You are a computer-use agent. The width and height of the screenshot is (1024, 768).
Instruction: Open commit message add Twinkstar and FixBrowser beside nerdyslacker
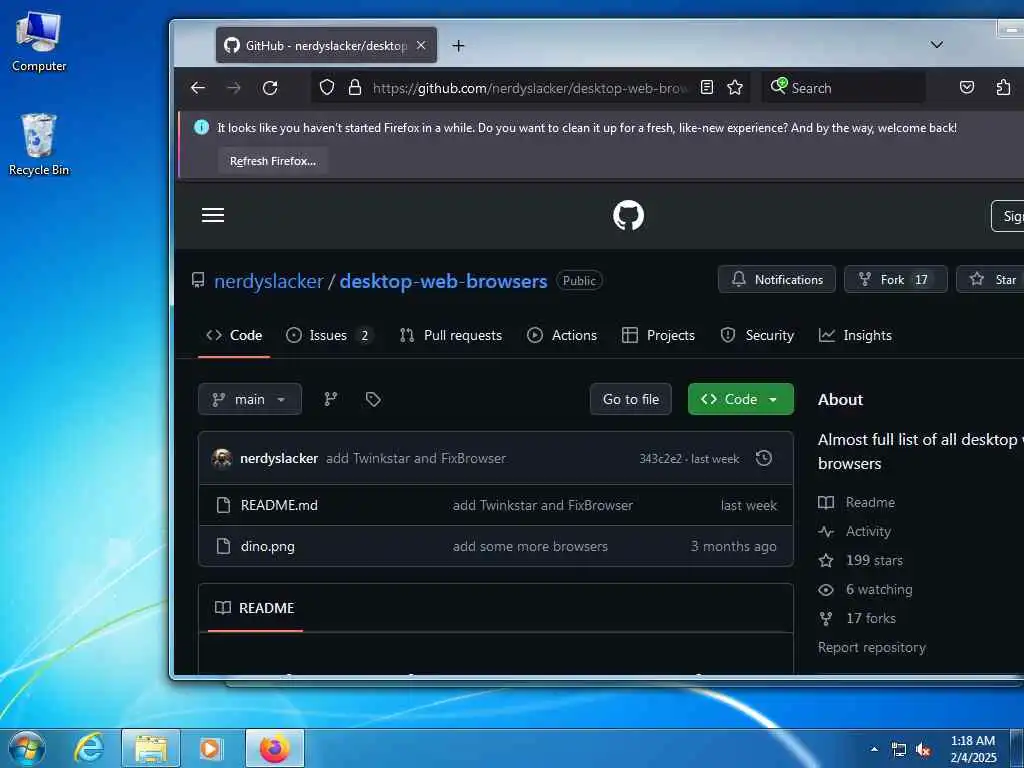pos(415,458)
